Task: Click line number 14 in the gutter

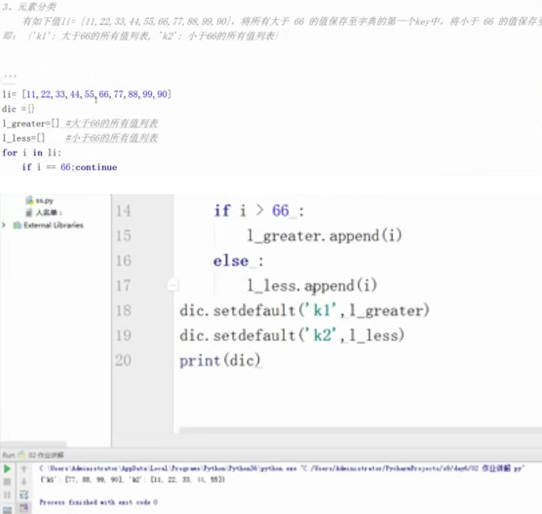Action: pos(123,211)
